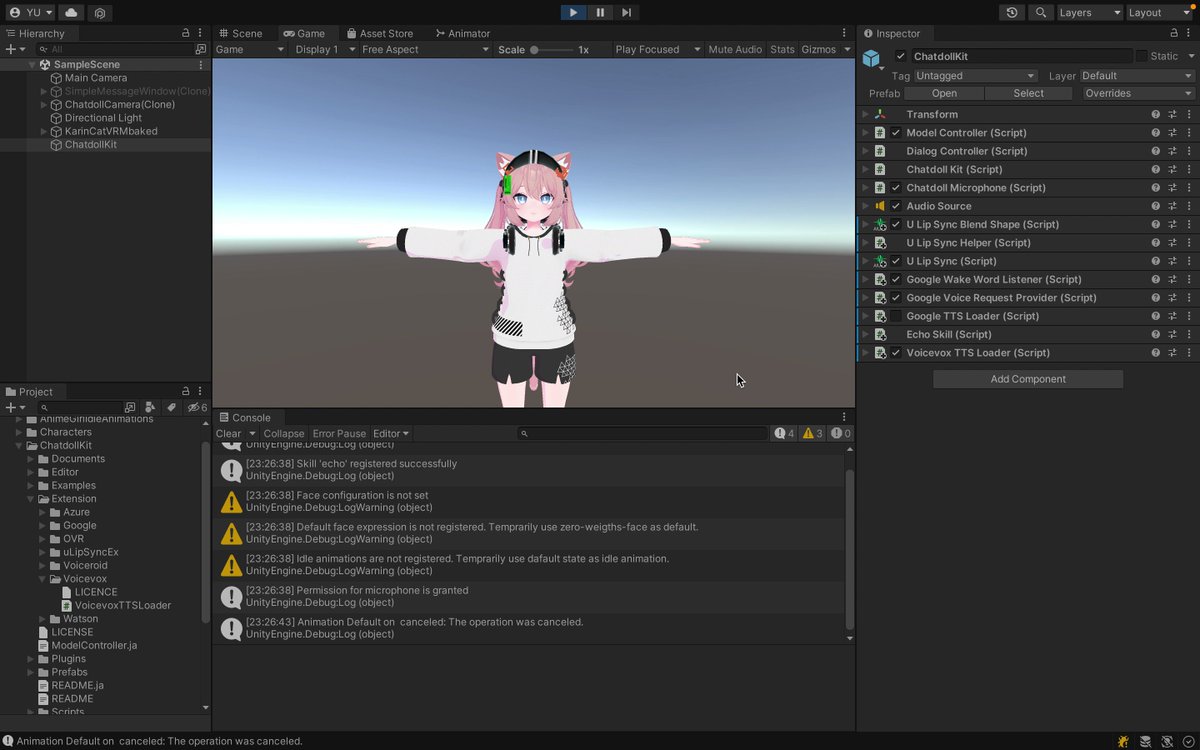Expand the Transform component
This screenshot has height=750, width=1200.
click(866, 114)
